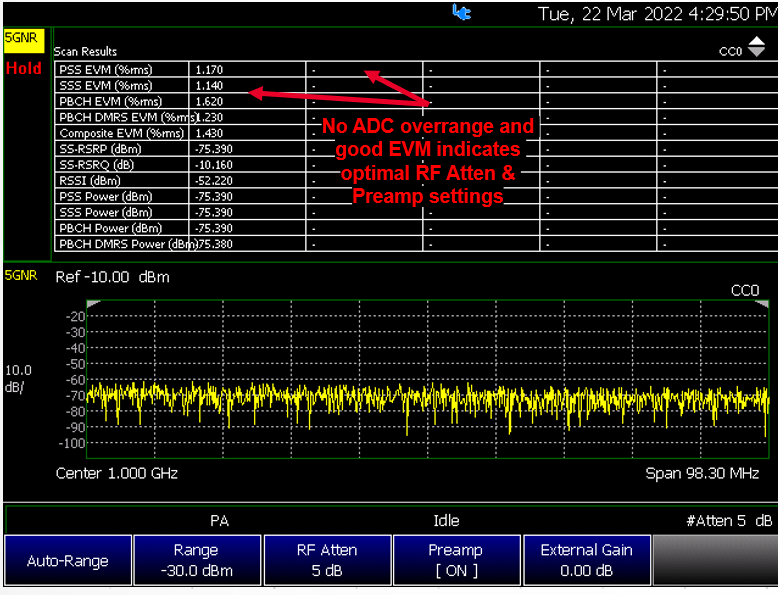Select the PBCH DMRS Power (dBm) row label
Image resolution: width=778 pixels, height=595 pixels.
point(128,244)
